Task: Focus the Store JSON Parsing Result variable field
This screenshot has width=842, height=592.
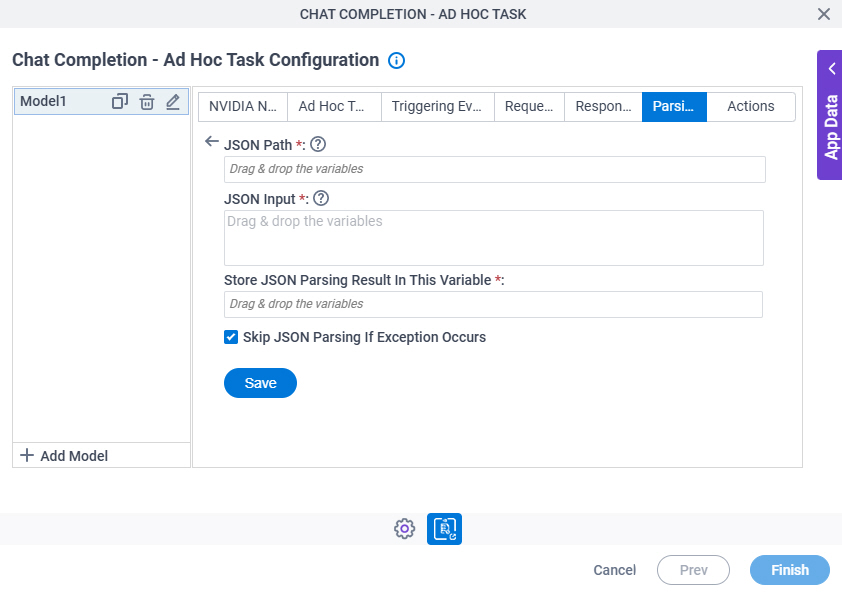Action: click(x=493, y=304)
